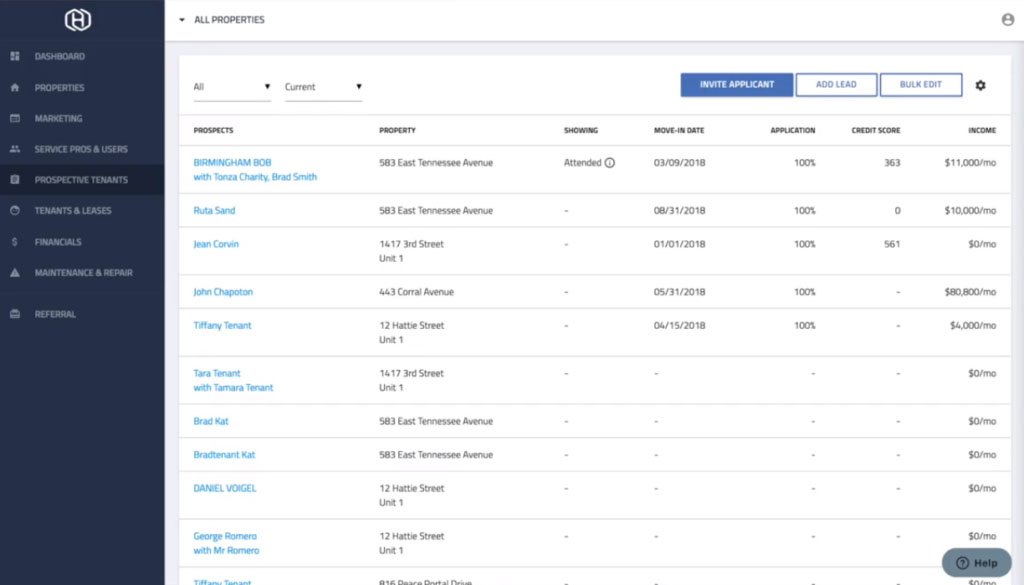Screen dimensions: 1024x585
Task: Open table settings gear icon
Action: coord(980,86)
